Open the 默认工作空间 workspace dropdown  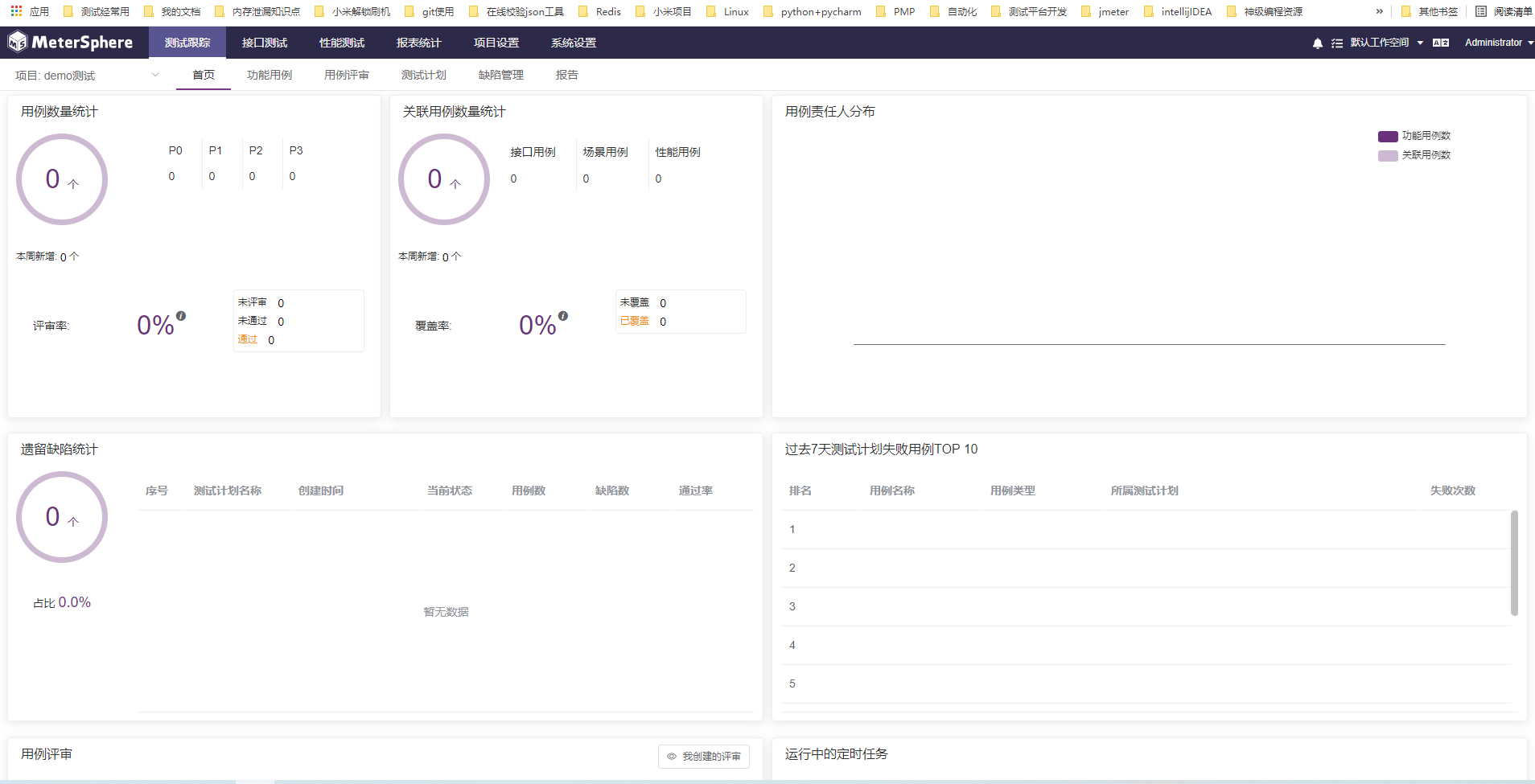coord(1387,43)
